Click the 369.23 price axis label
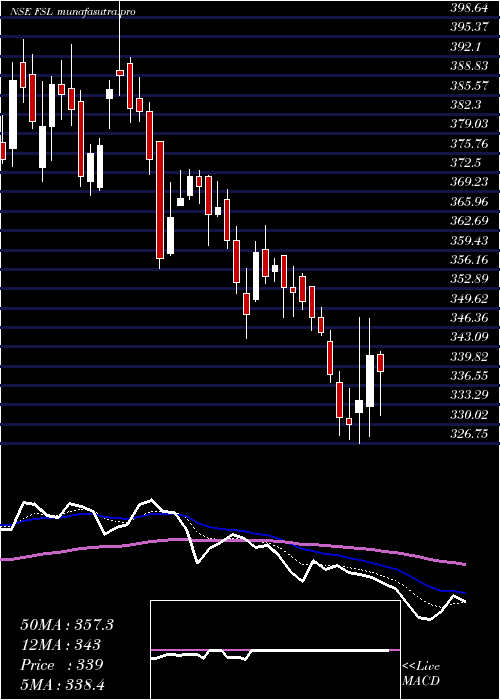Screen dimensions: 500x700 coord(469,183)
